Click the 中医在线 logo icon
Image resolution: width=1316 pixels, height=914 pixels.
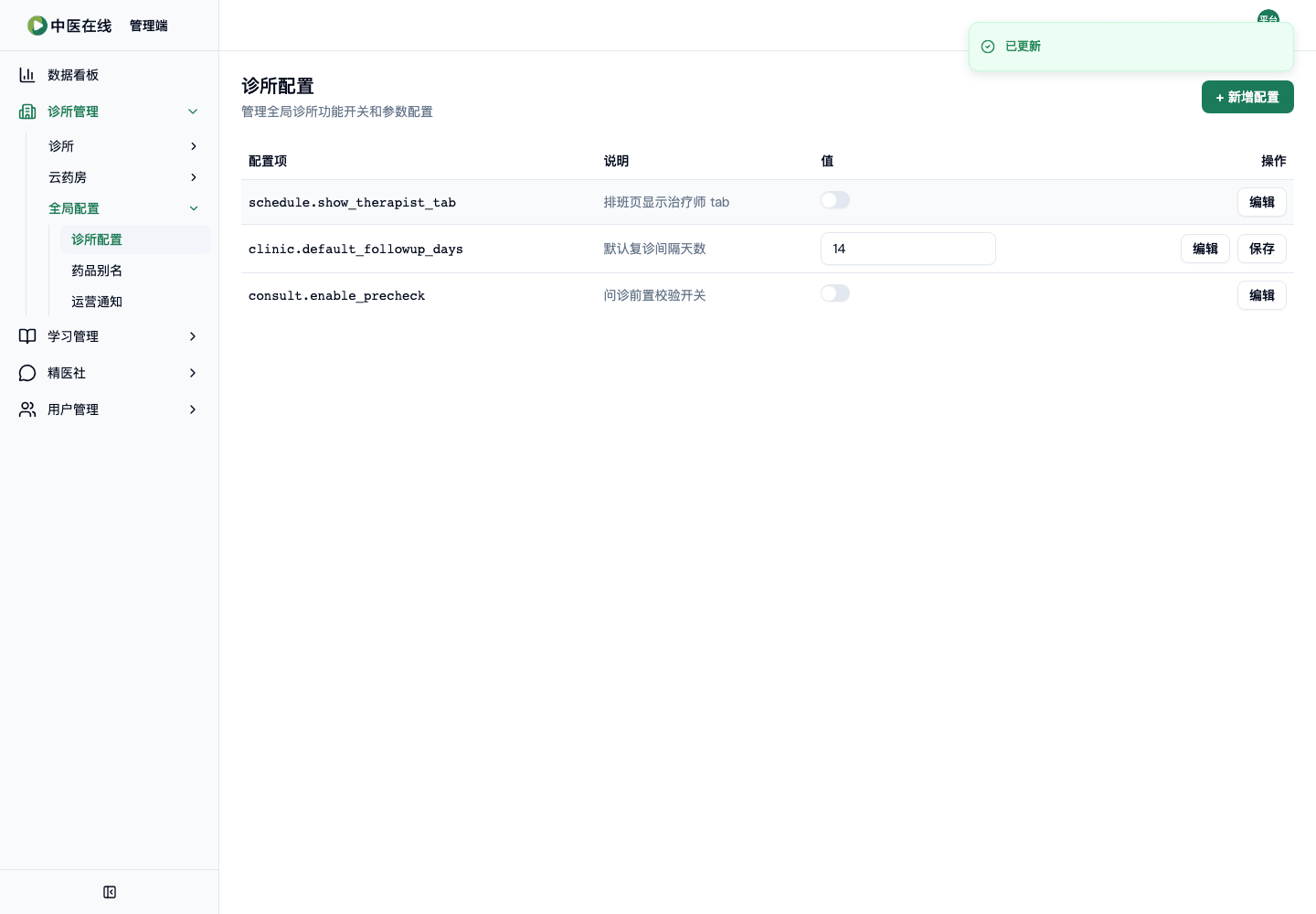37,26
